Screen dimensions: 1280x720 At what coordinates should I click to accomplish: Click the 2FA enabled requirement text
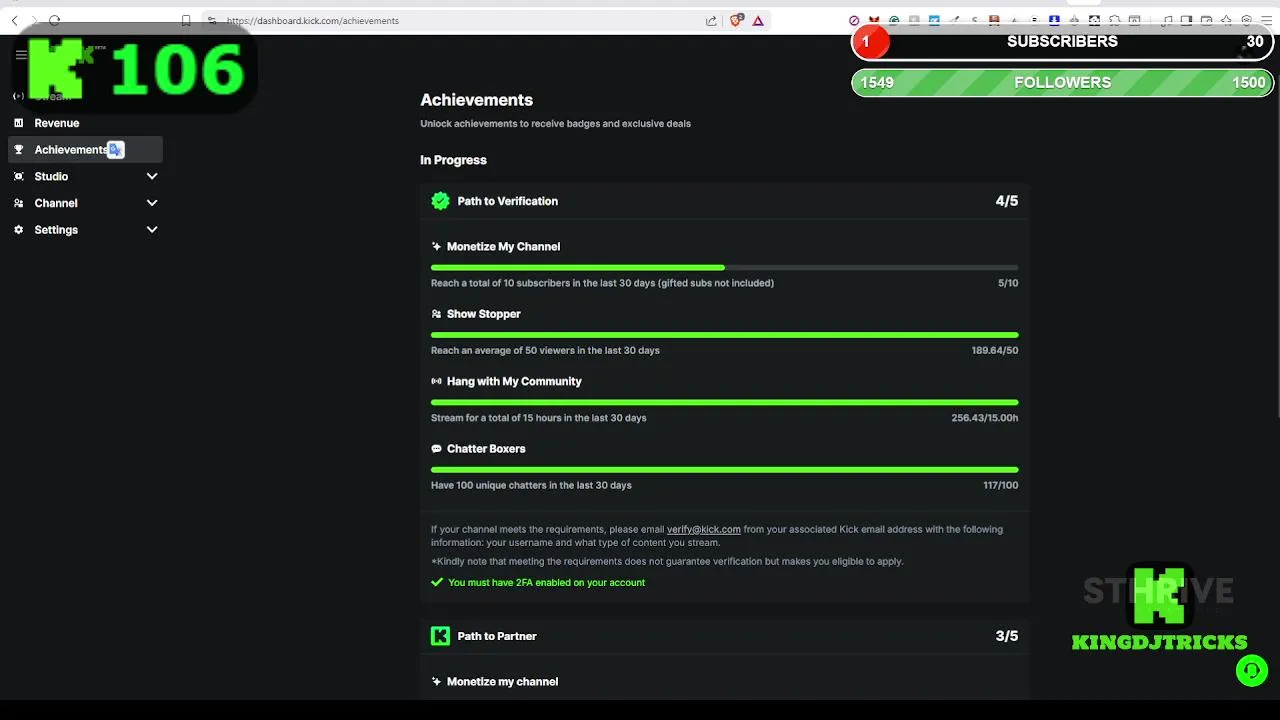547,583
